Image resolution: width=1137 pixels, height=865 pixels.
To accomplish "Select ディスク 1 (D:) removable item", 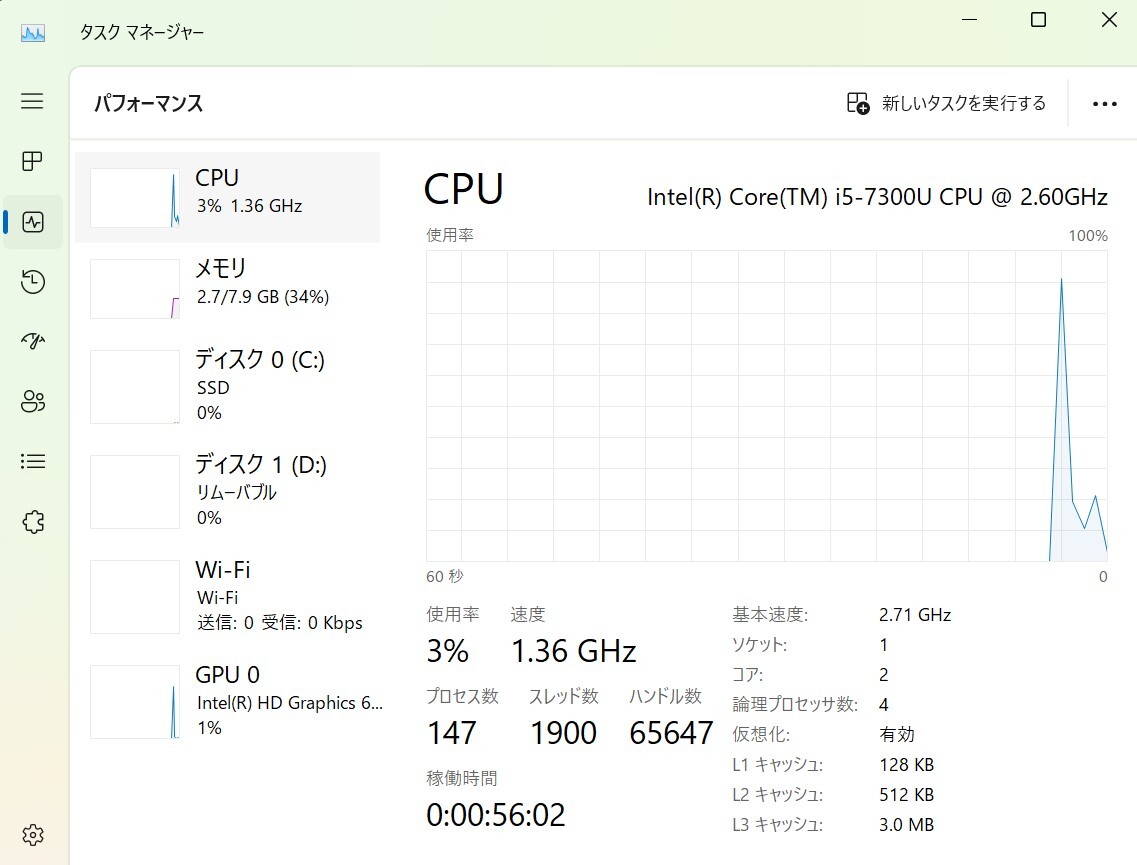I will click(228, 490).
